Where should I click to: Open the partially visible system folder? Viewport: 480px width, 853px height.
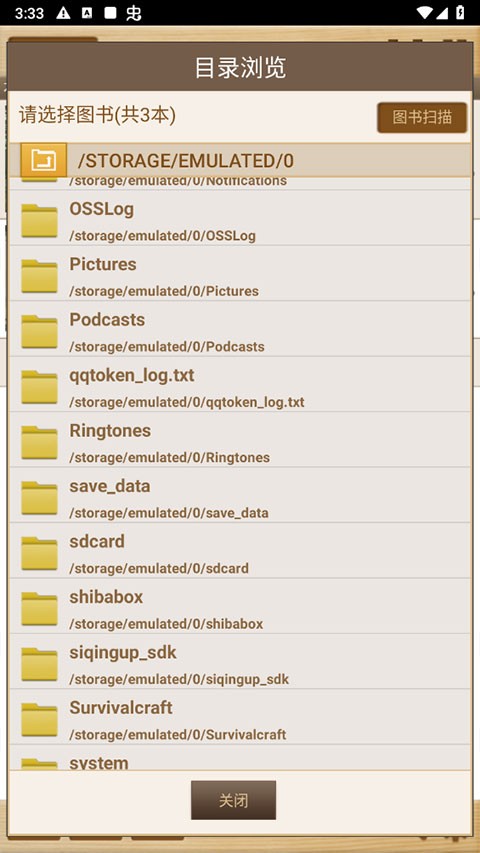(240, 758)
